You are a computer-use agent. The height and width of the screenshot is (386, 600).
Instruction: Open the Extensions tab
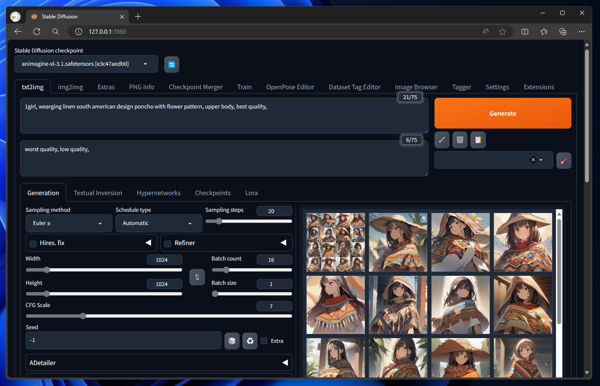point(539,87)
